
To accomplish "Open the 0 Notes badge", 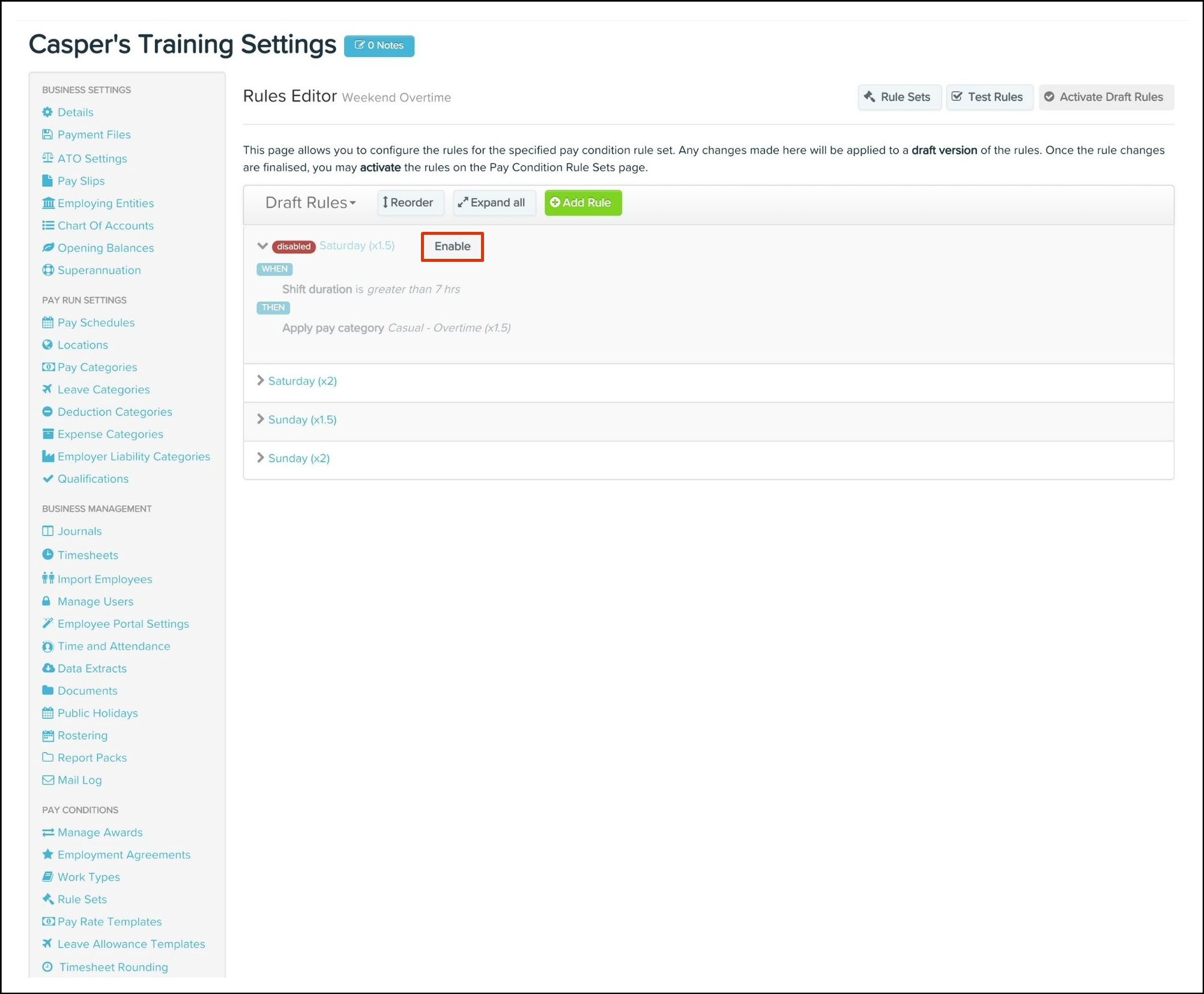I will (x=378, y=46).
